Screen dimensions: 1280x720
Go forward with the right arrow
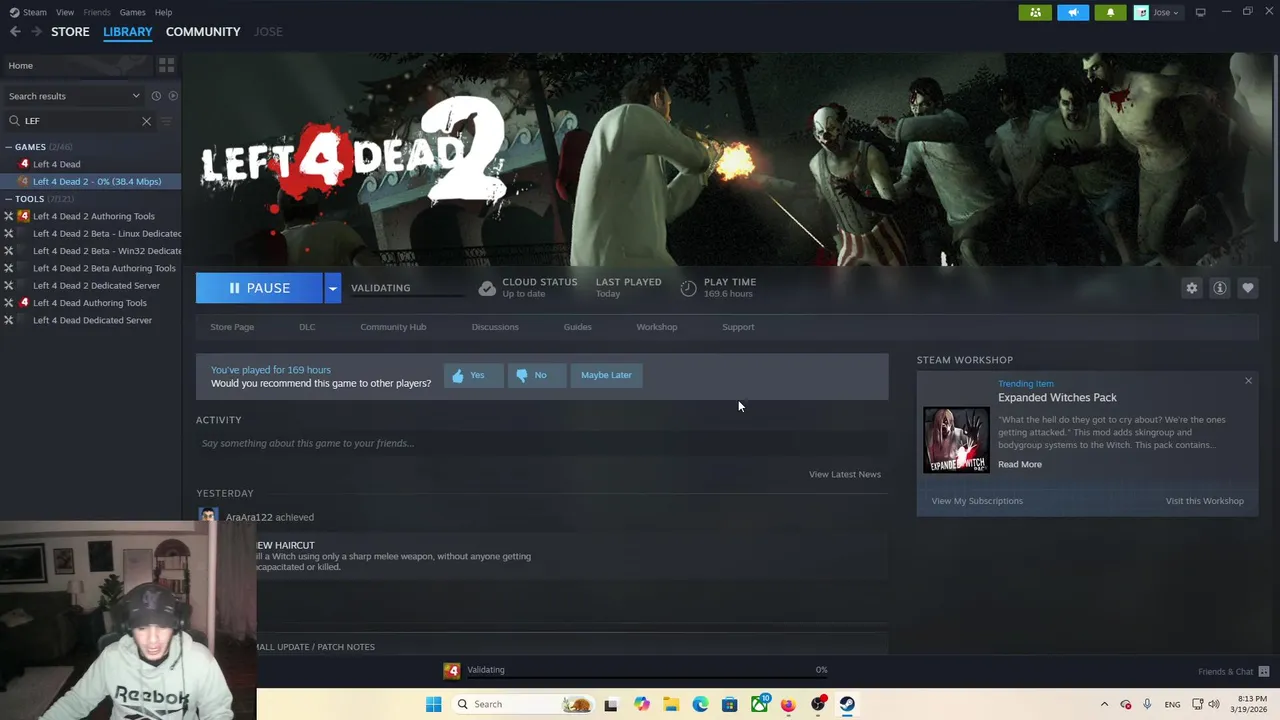coord(36,32)
